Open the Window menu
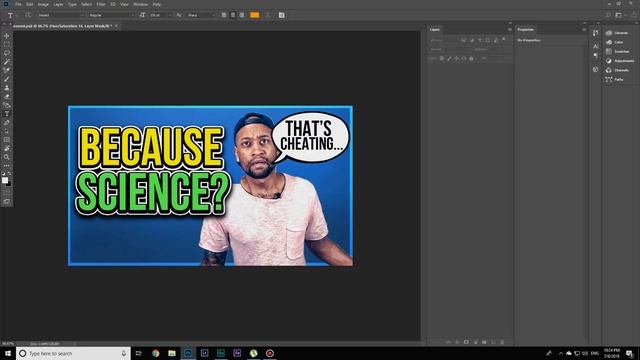The height and width of the screenshot is (360, 640). point(140,4)
